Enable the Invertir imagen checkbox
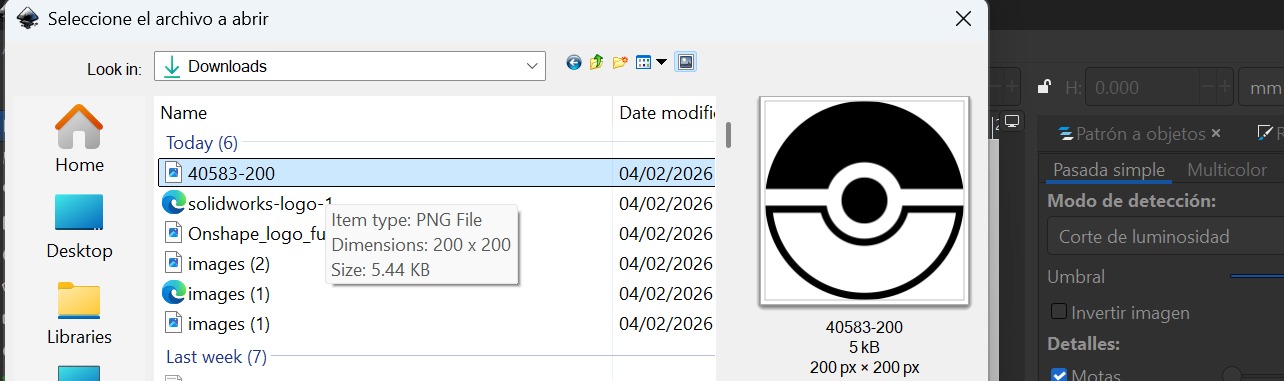The height and width of the screenshot is (381, 1284). (x=1059, y=312)
